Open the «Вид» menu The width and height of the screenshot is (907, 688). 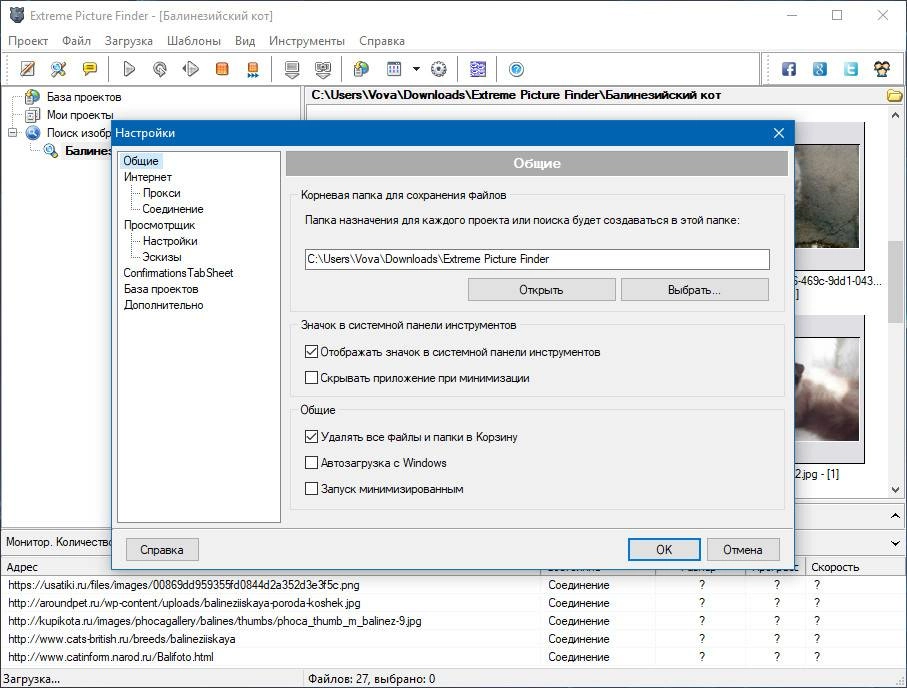pos(245,41)
